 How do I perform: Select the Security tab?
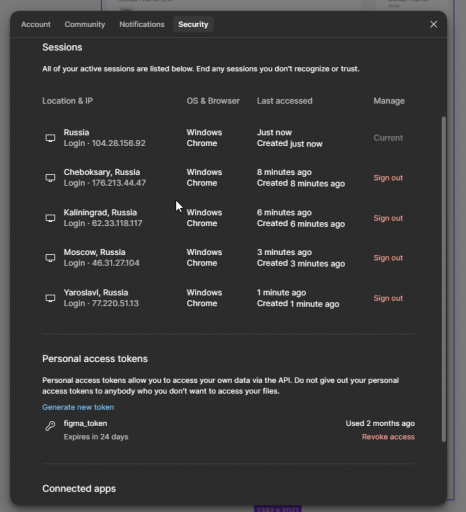coord(193,24)
